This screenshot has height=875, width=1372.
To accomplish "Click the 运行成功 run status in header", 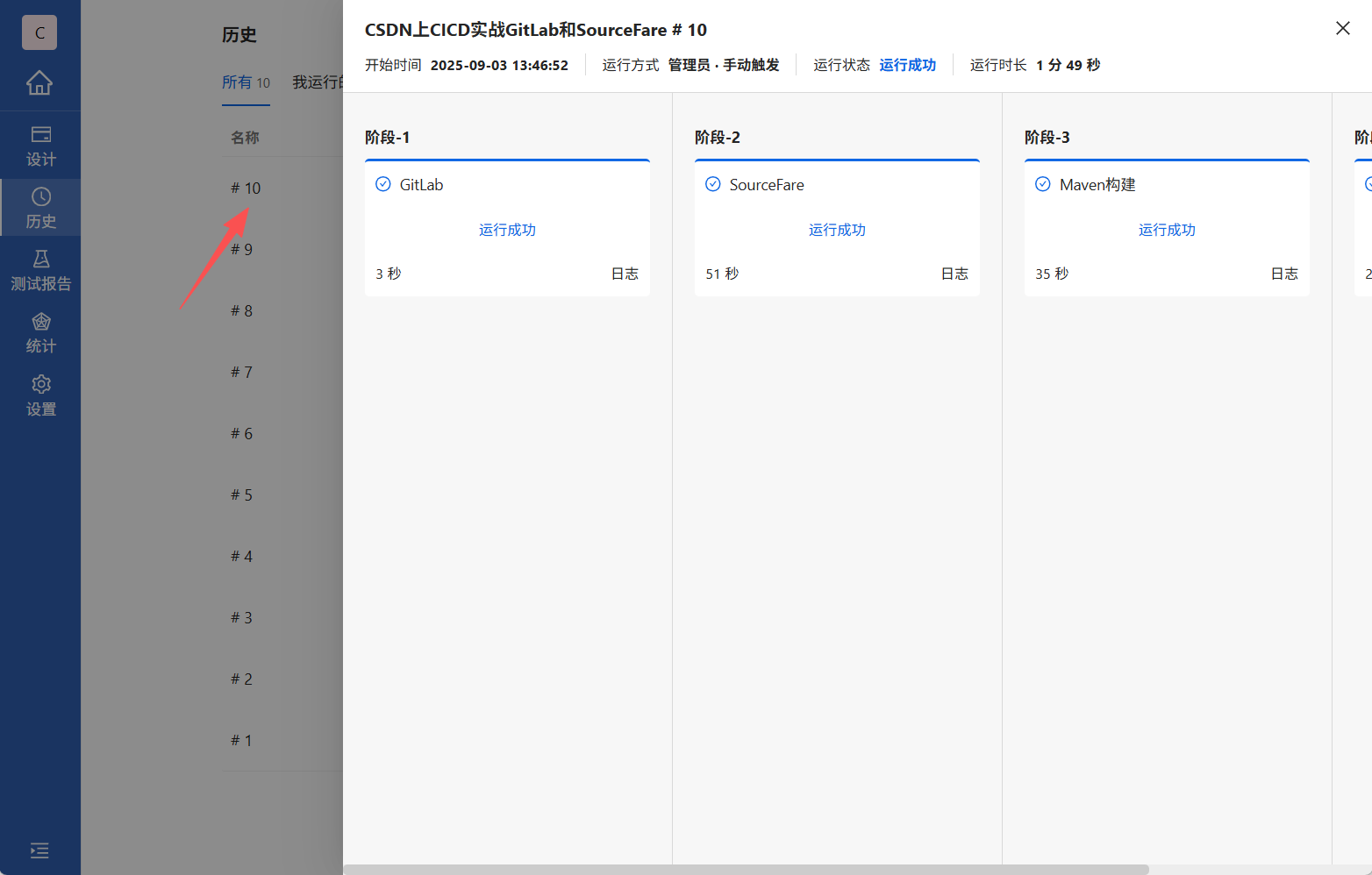I will pyautogui.click(x=907, y=65).
